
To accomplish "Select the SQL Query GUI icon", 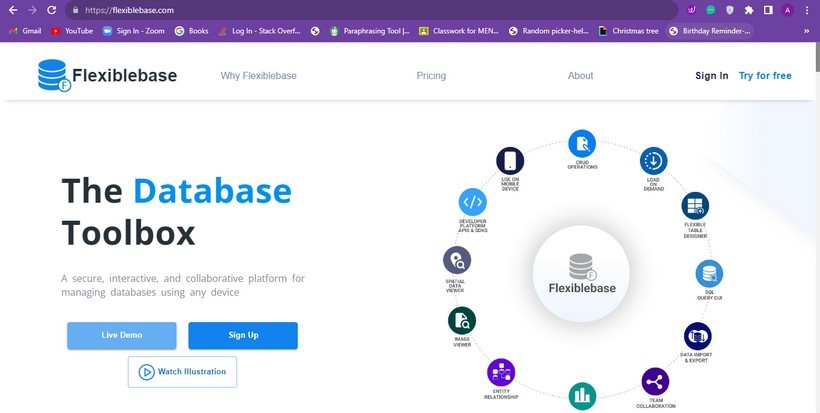I will click(709, 273).
